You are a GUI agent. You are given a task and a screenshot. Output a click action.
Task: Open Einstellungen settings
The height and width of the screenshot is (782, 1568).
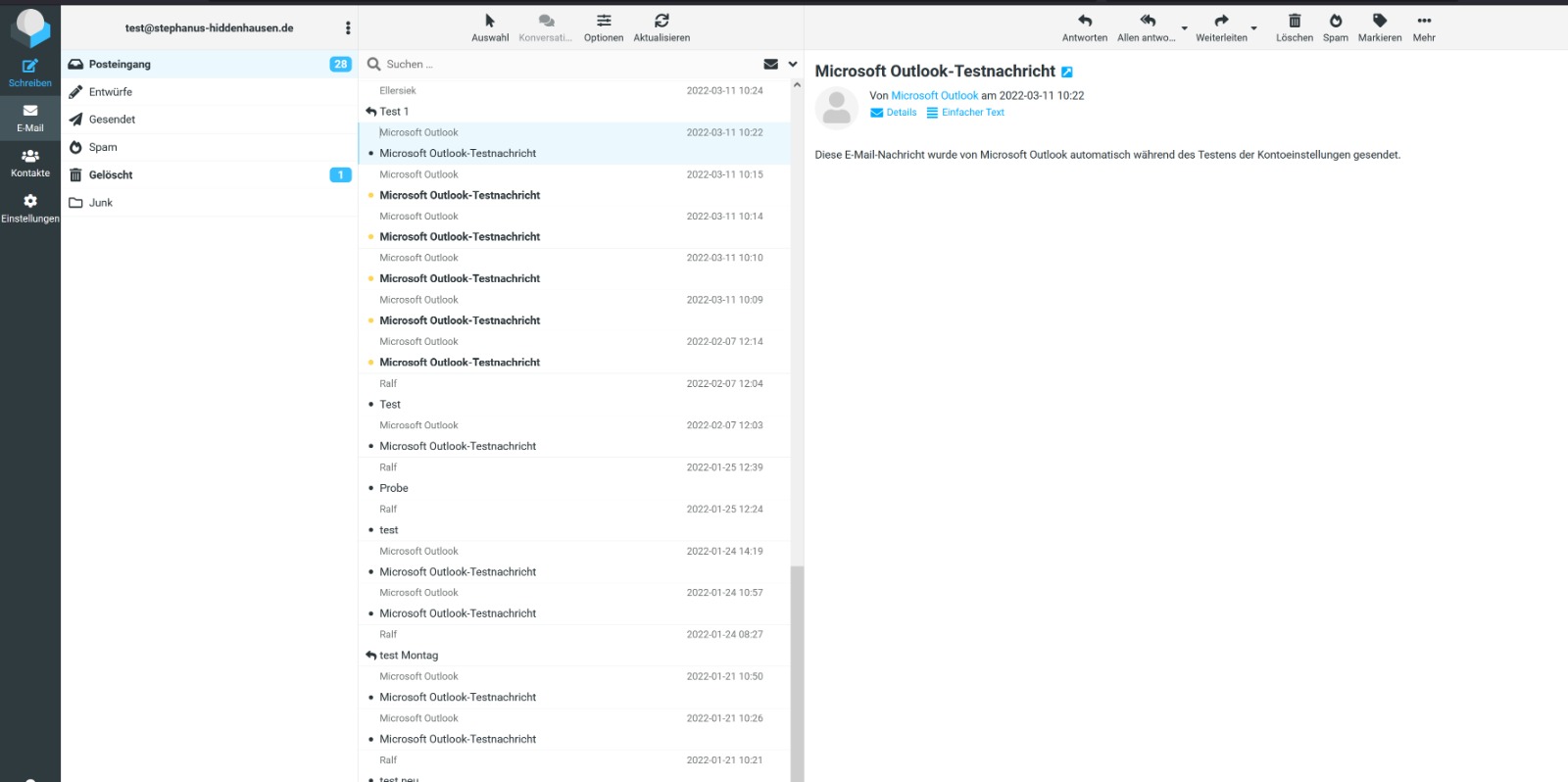30,208
